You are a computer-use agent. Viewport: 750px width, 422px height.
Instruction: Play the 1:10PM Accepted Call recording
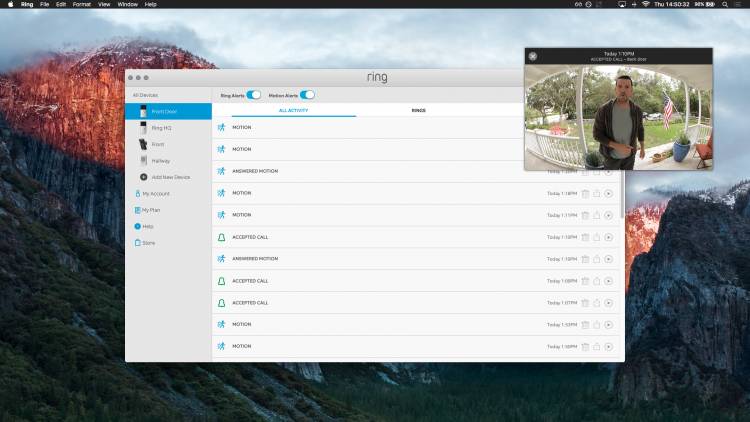point(608,237)
